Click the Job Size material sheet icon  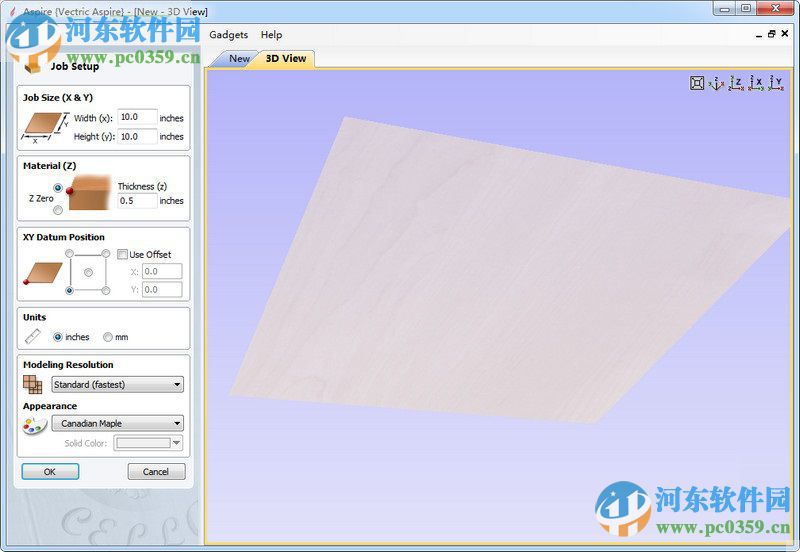pos(45,128)
